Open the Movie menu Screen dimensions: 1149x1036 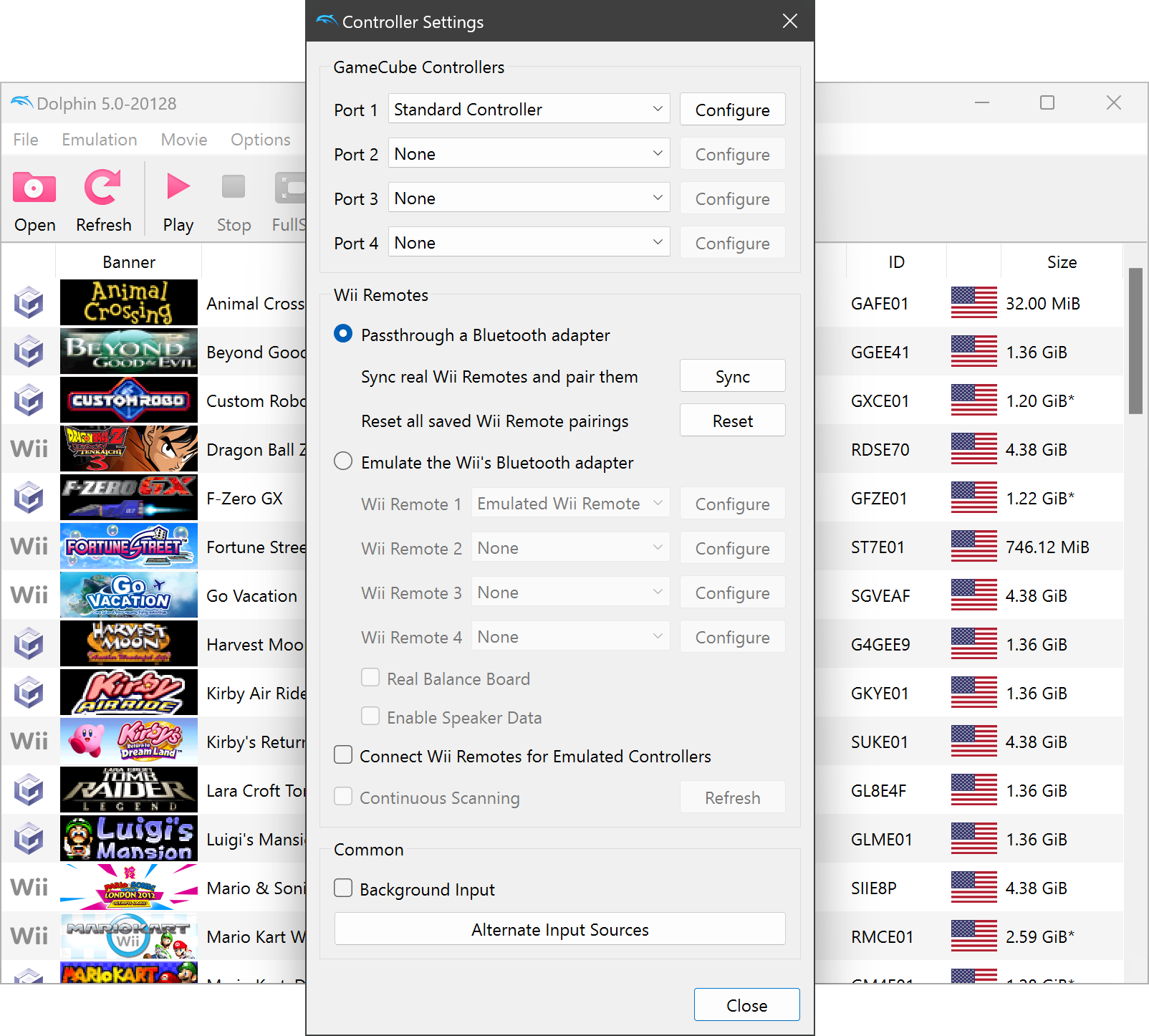tap(184, 140)
